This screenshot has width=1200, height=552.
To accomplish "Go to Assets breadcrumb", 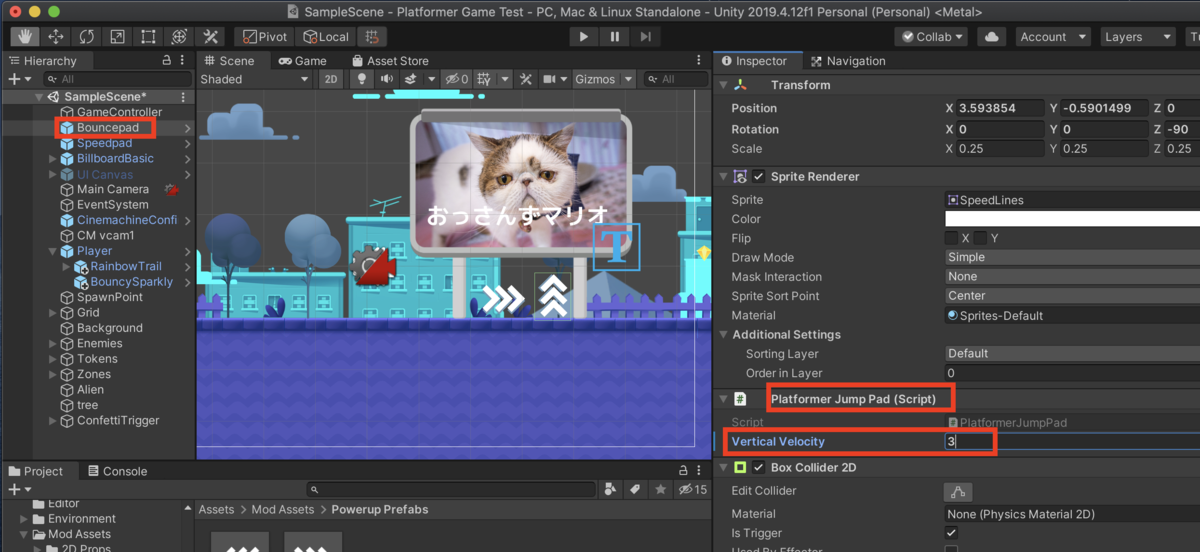I will tap(216, 509).
